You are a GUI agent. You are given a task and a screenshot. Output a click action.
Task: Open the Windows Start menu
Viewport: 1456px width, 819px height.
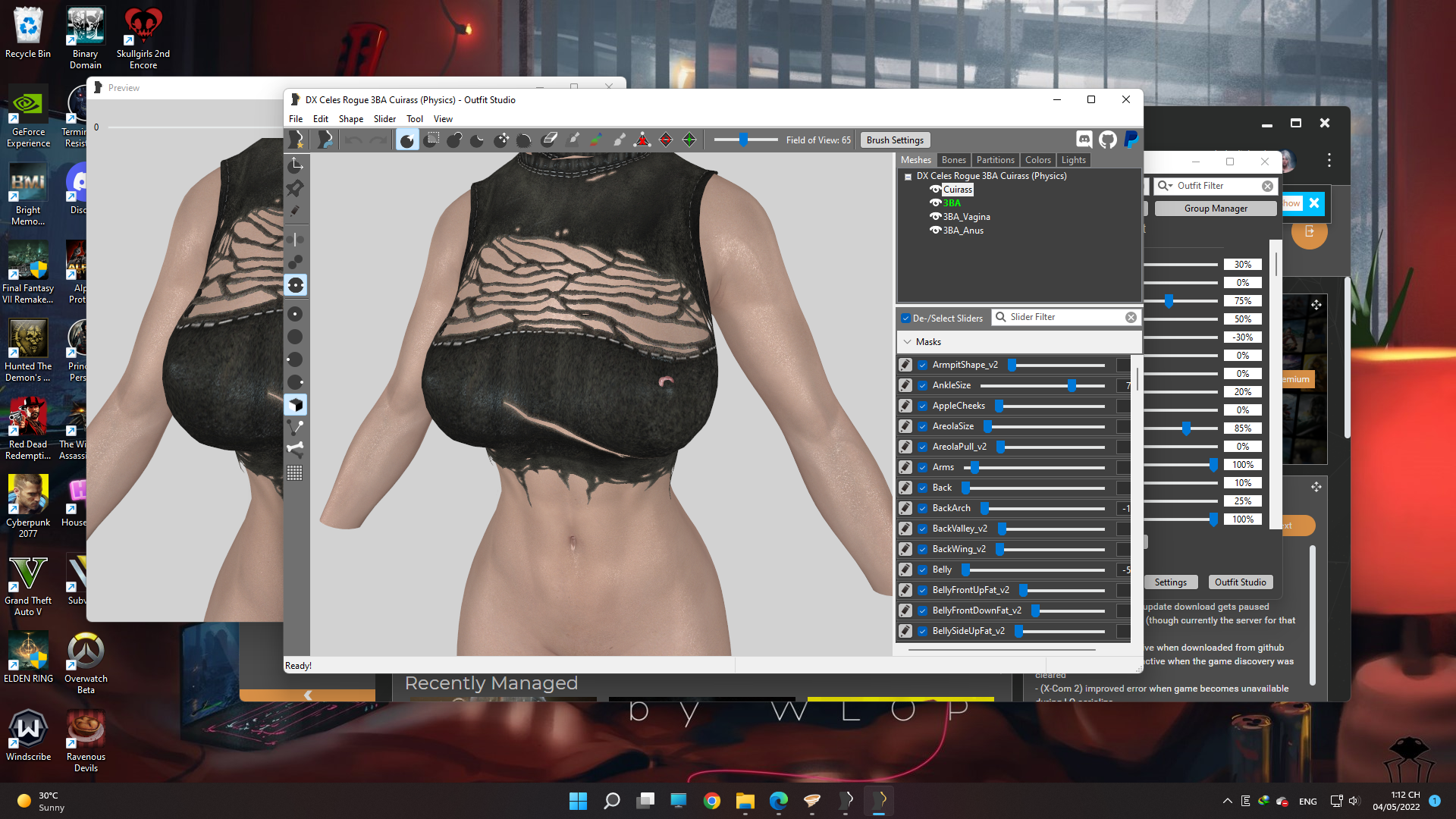(x=578, y=801)
